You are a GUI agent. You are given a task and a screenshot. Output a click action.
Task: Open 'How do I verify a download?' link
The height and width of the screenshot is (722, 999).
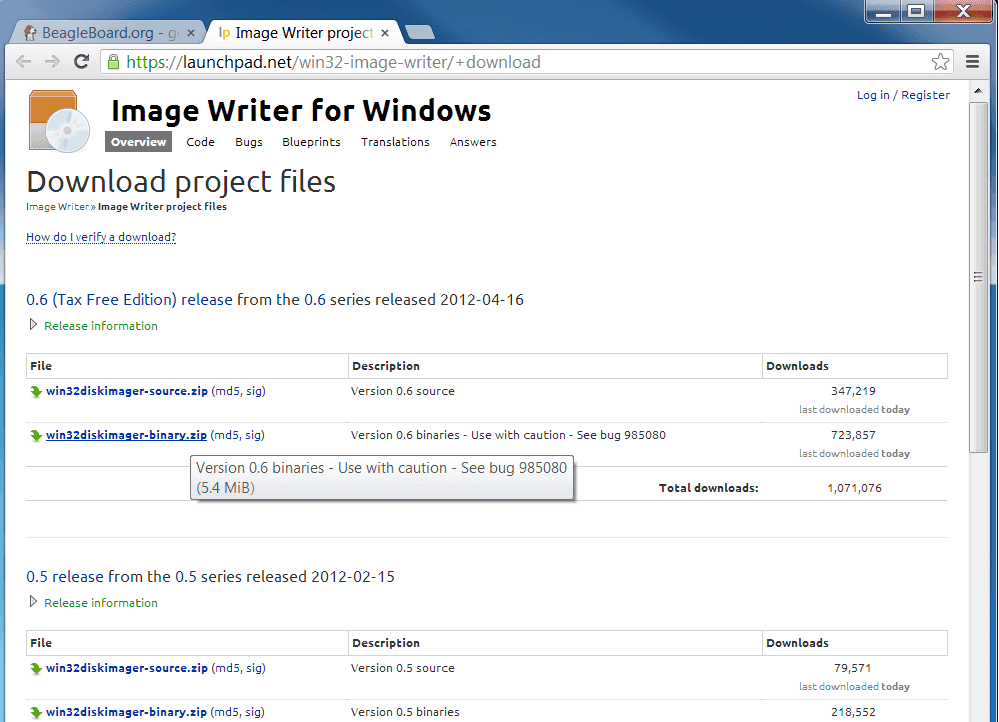point(101,237)
